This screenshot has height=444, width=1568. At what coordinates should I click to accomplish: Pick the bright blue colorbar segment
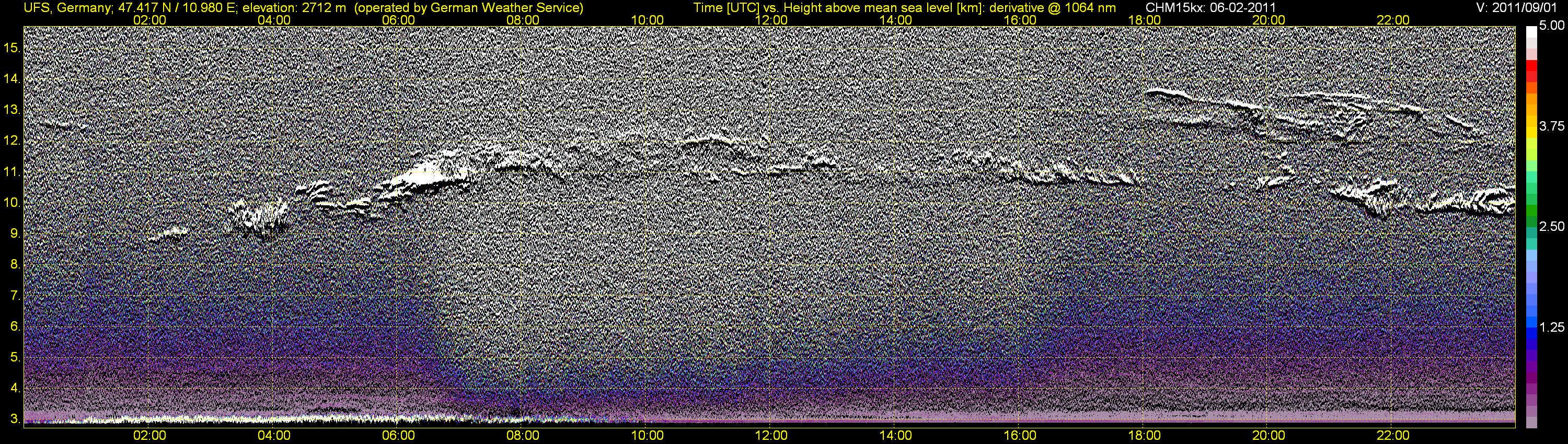coord(1531,322)
